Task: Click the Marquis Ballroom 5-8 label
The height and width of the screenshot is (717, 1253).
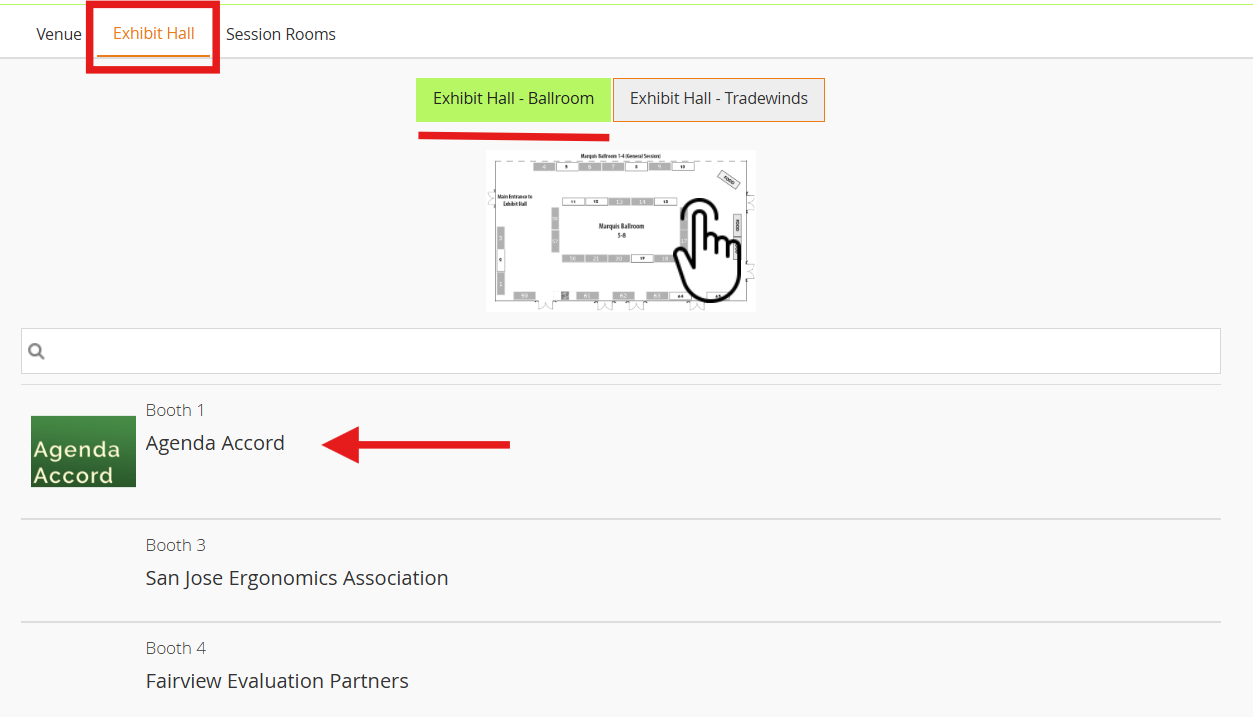Action: point(621,230)
